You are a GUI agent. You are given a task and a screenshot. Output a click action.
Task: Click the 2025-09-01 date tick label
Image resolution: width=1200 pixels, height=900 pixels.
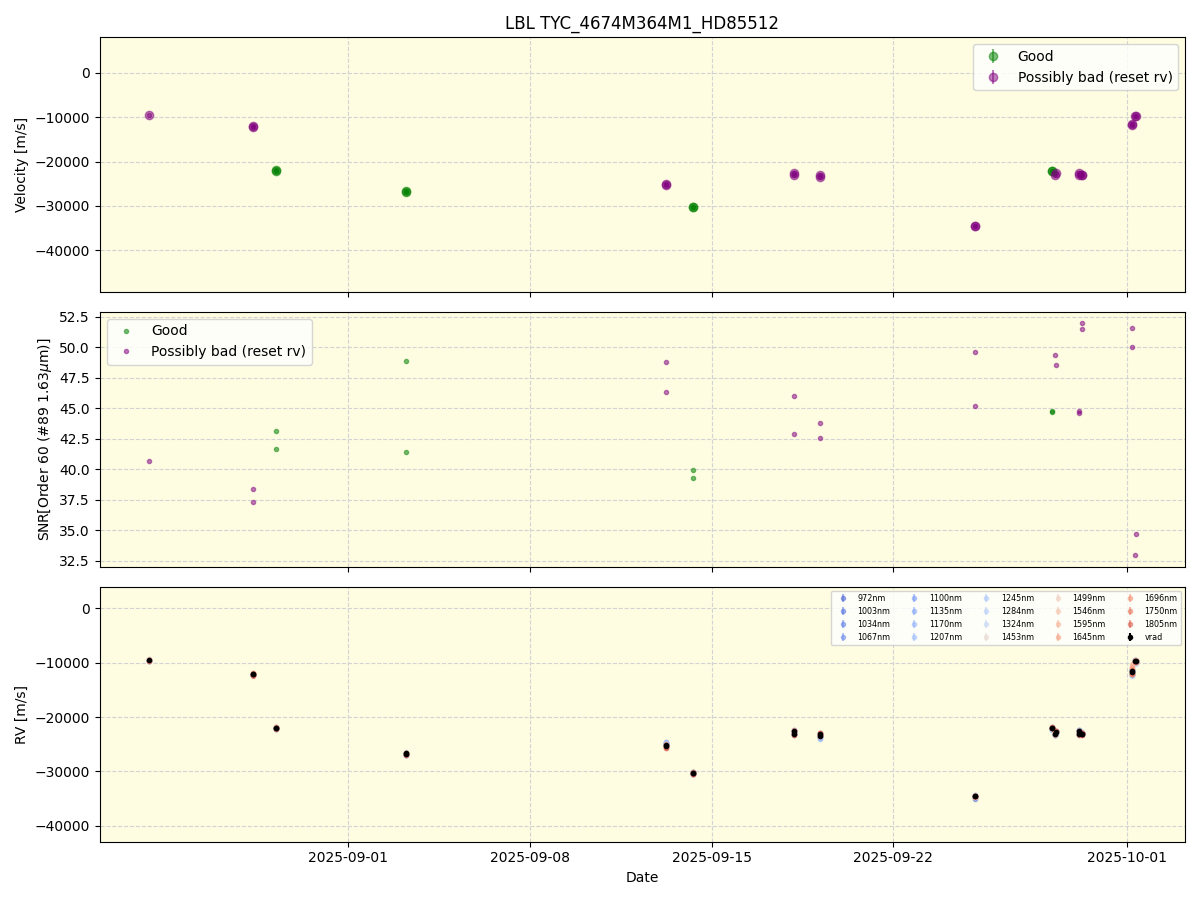pos(348,857)
